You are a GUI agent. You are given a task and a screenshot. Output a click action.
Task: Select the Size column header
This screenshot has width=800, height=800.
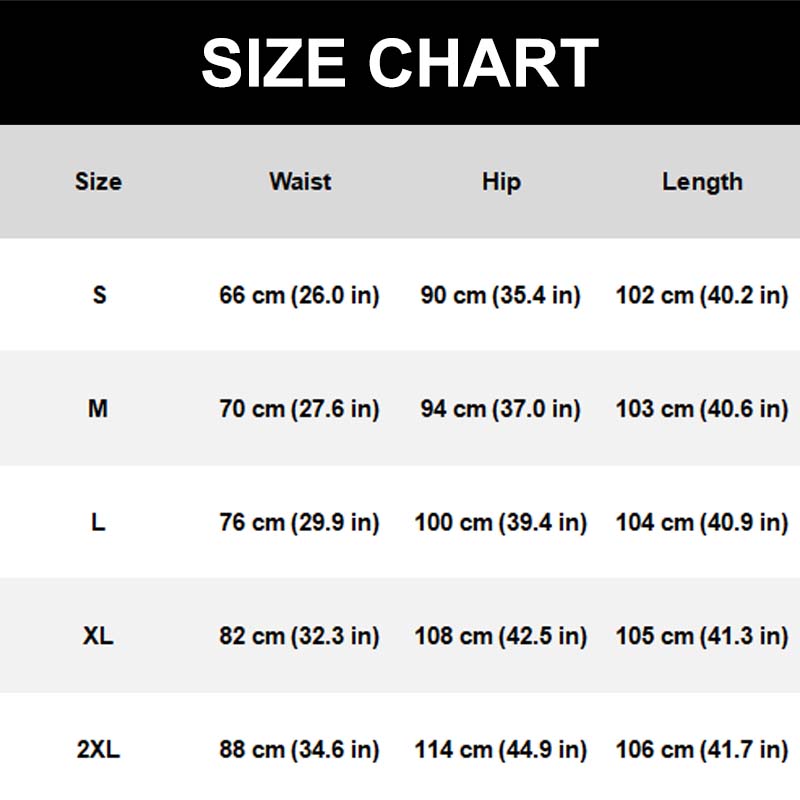coord(98,182)
